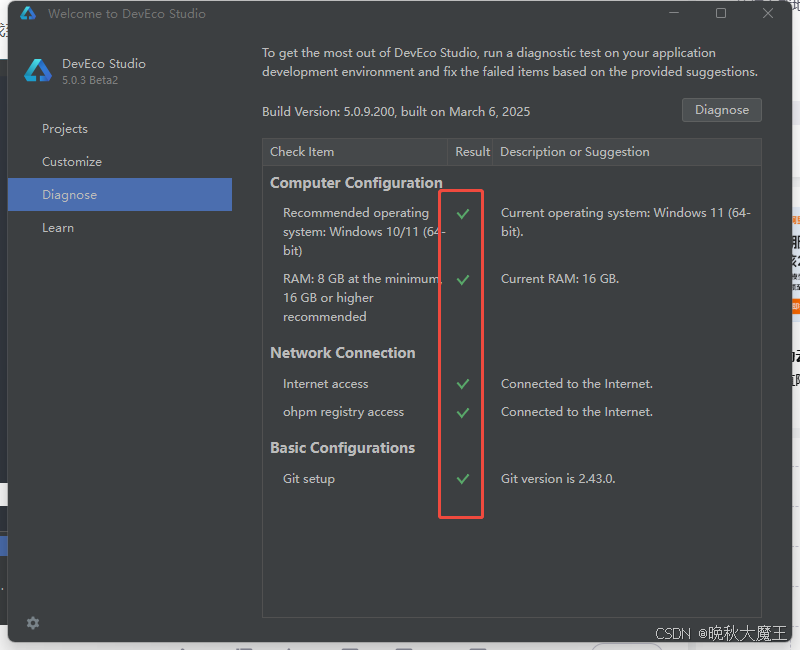Click the Build Version 5.0.9.200 text
The width and height of the screenshot is (800, 650).
click(396, 112)
